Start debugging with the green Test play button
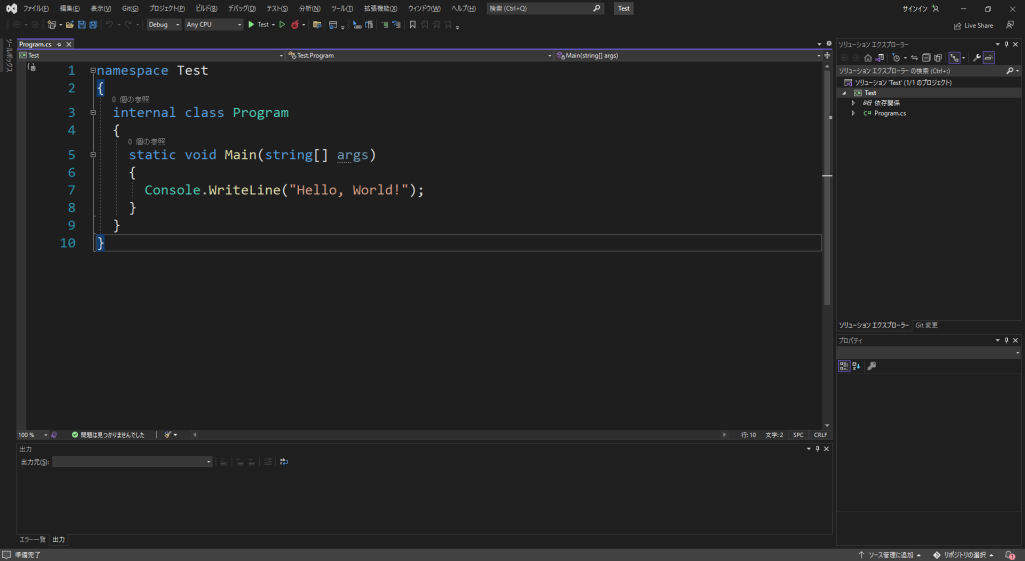Screen dimensions: 1025x561 [260, 25]
